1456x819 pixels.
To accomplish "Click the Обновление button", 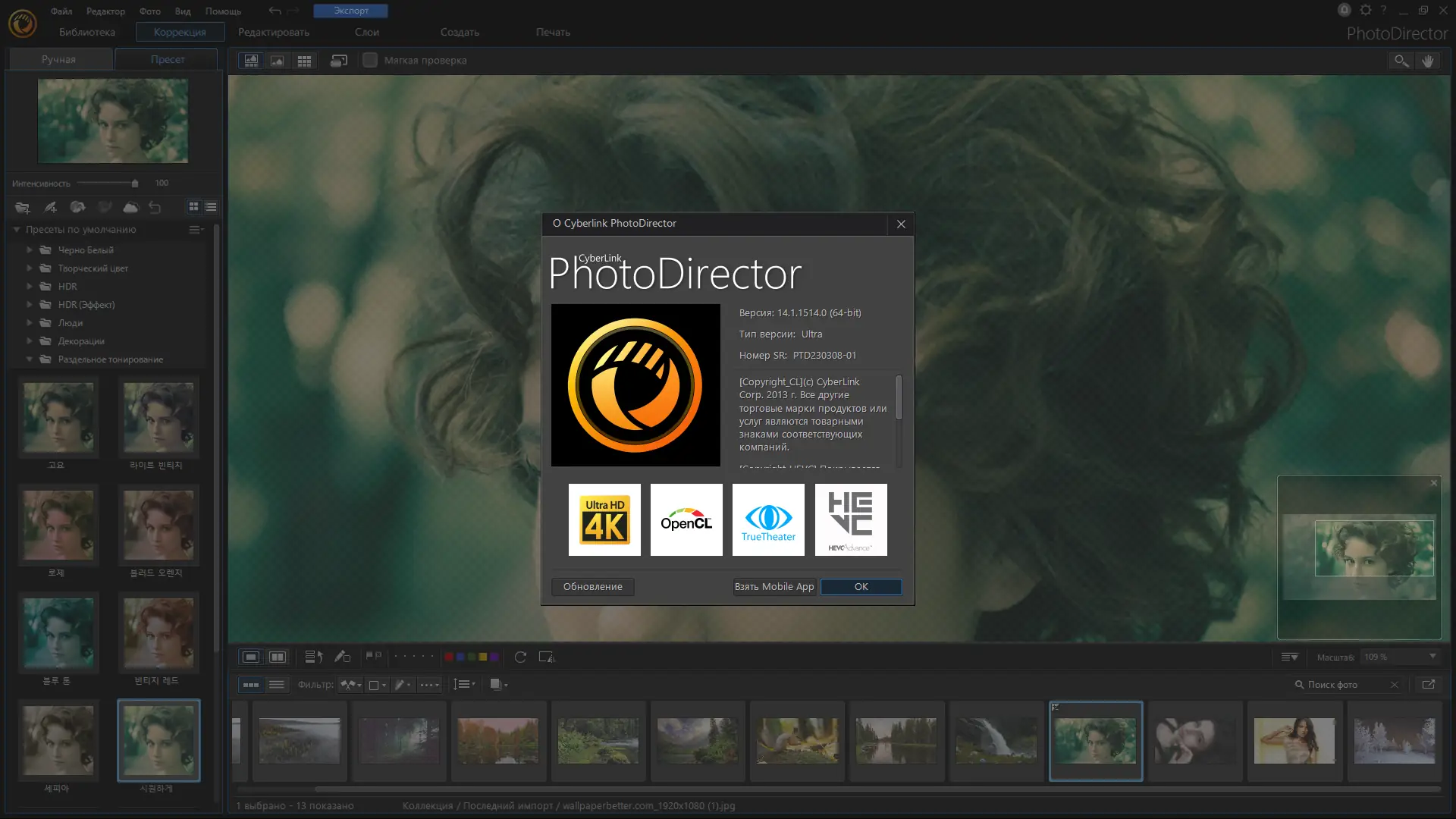I will click(x=592, y=587).
